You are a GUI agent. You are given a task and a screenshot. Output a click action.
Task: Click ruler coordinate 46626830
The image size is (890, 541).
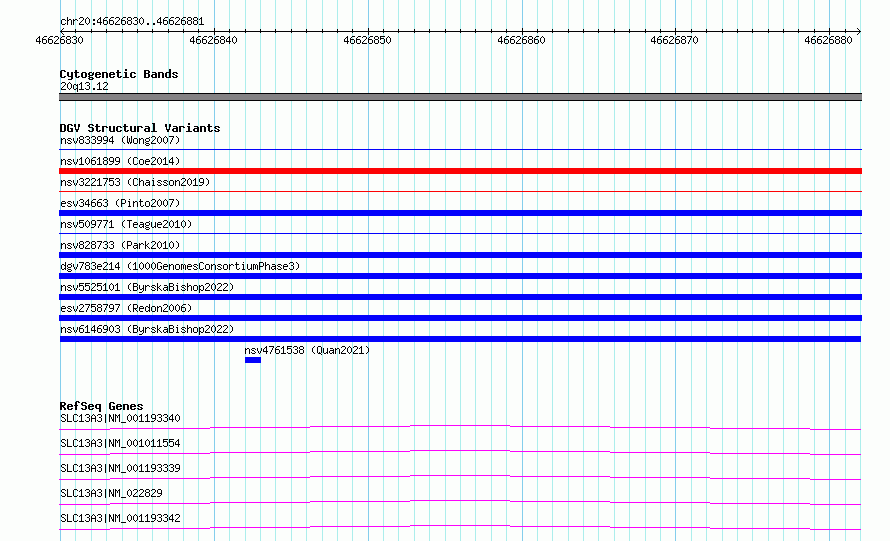[x=59, y=40]
